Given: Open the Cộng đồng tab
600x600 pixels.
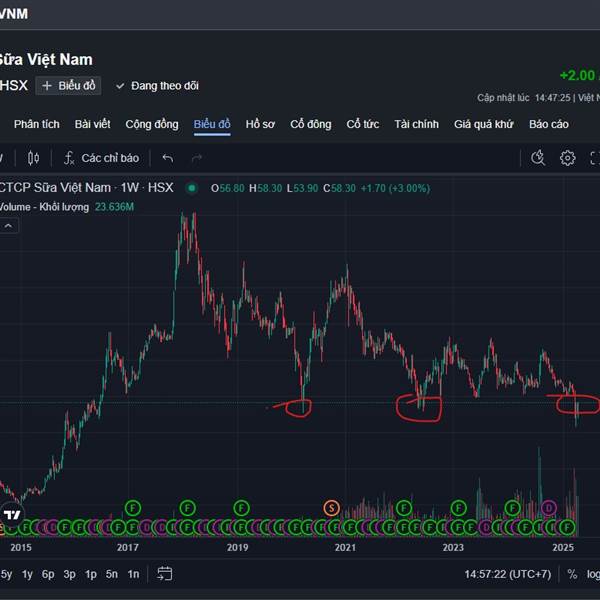Looking at the screenshot, I should coord(152,124).
